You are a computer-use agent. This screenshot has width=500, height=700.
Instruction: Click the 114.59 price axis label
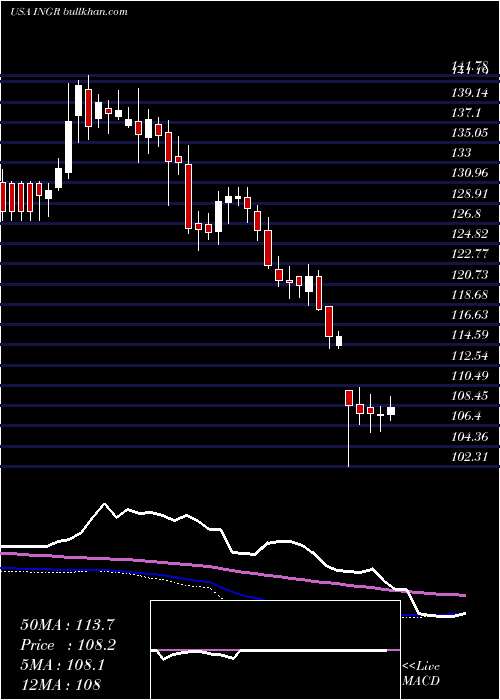click(x=472, y=335)
